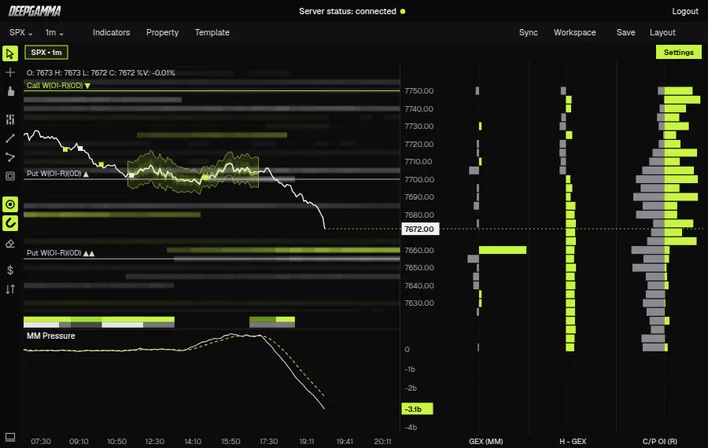Select the polyline path drawing tool
The height and width of the screenshot is (448, 708).
[10, 157]
